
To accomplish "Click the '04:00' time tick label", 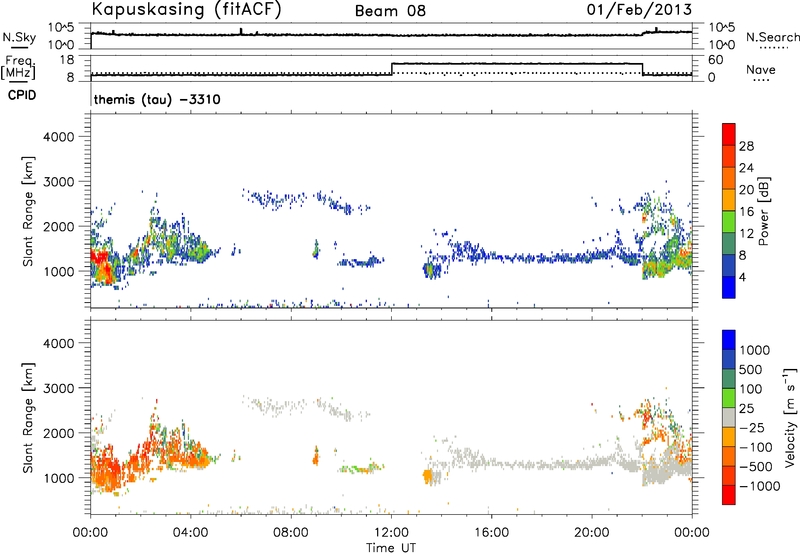I will 191,533.
